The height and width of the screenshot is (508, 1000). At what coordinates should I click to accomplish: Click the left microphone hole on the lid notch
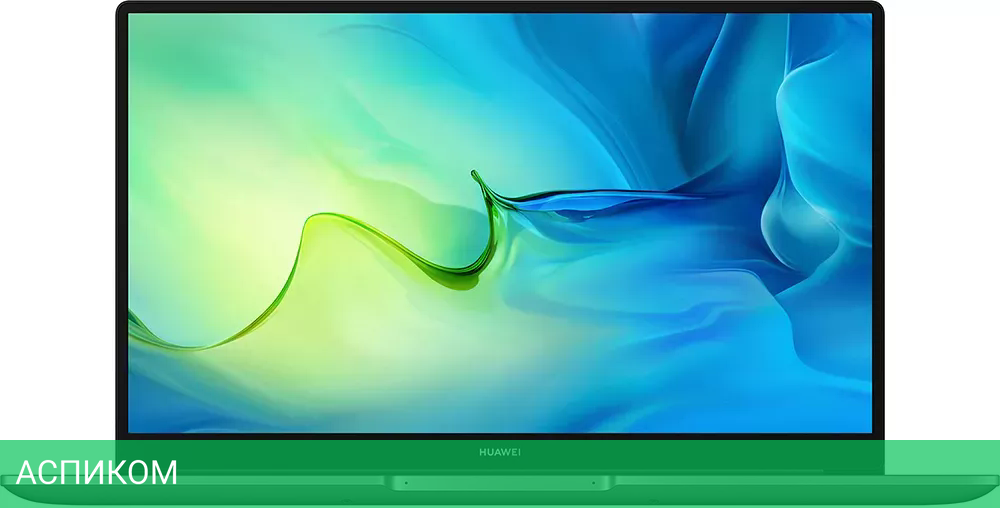tap(406, 483)
